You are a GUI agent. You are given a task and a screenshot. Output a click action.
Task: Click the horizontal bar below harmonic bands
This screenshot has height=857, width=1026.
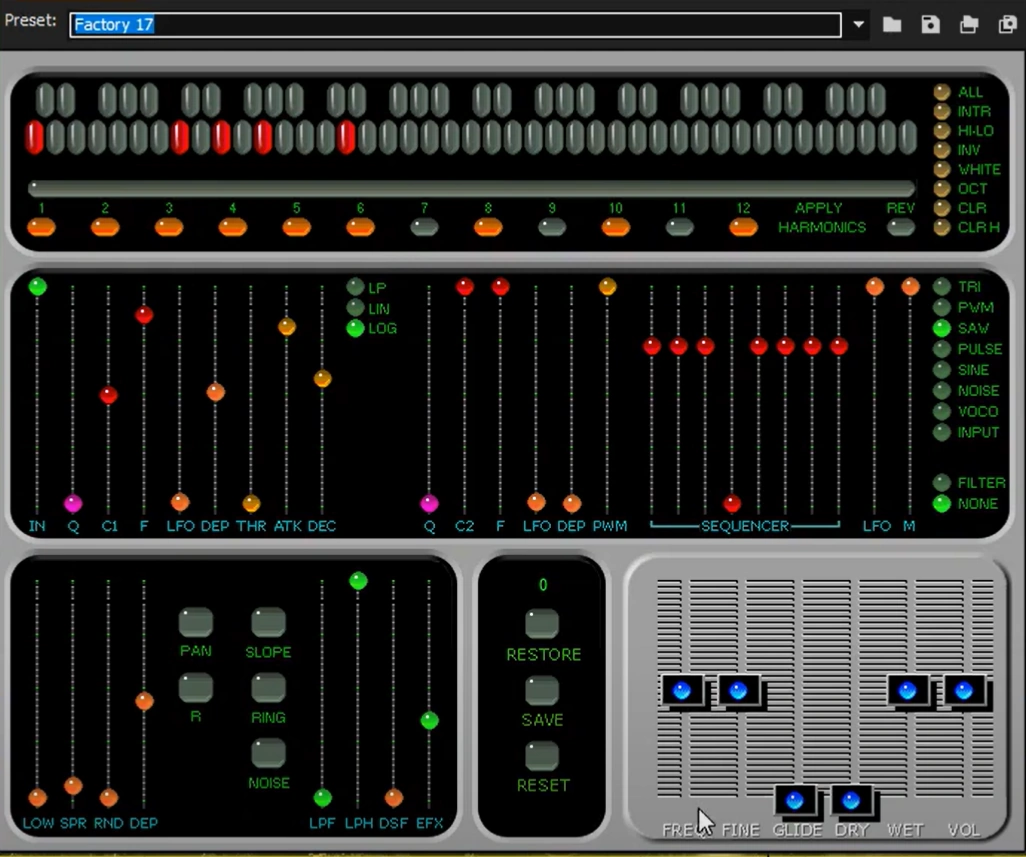click(471, 189)
